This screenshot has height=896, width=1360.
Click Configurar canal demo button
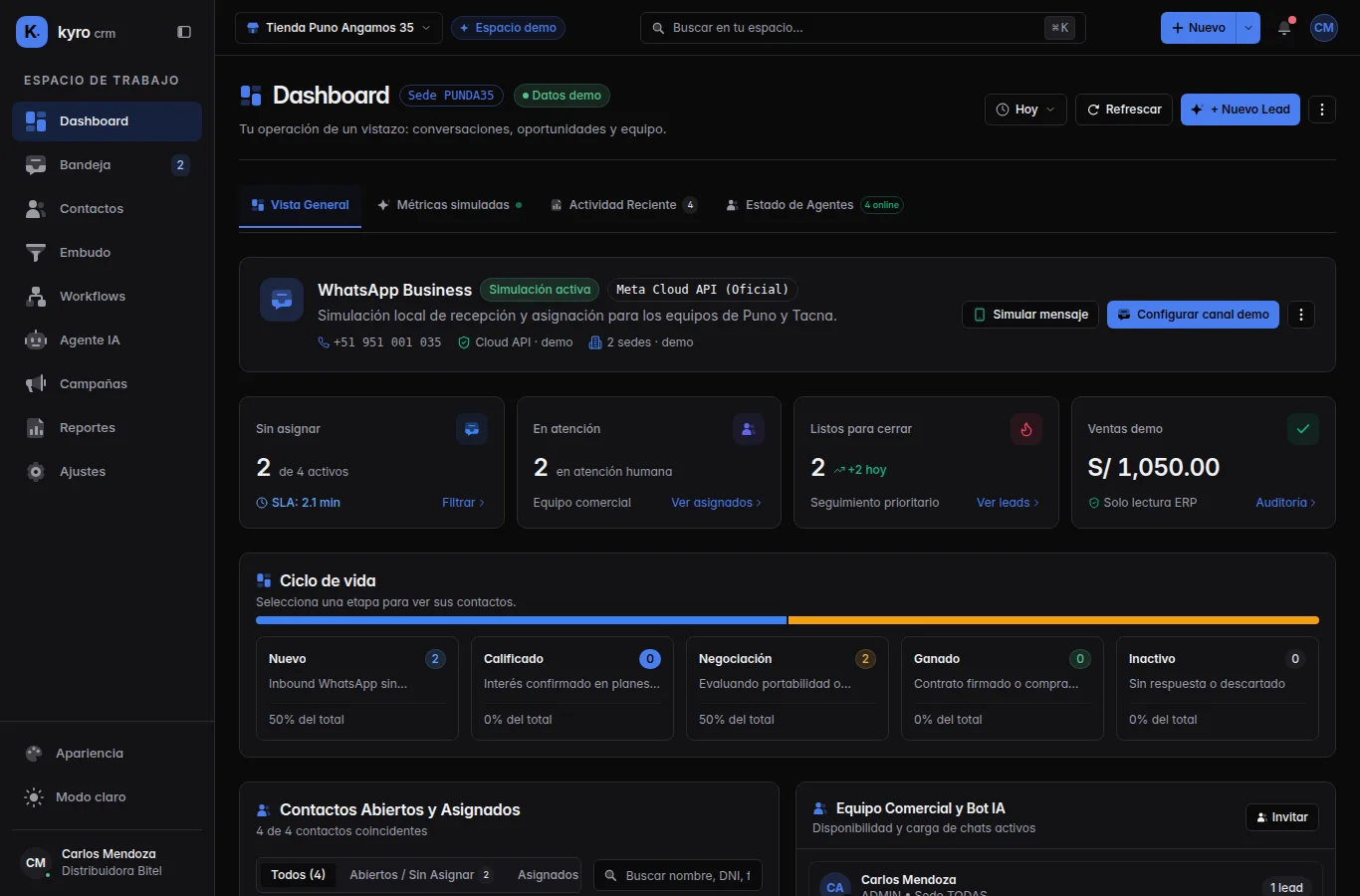[1193, 315]
